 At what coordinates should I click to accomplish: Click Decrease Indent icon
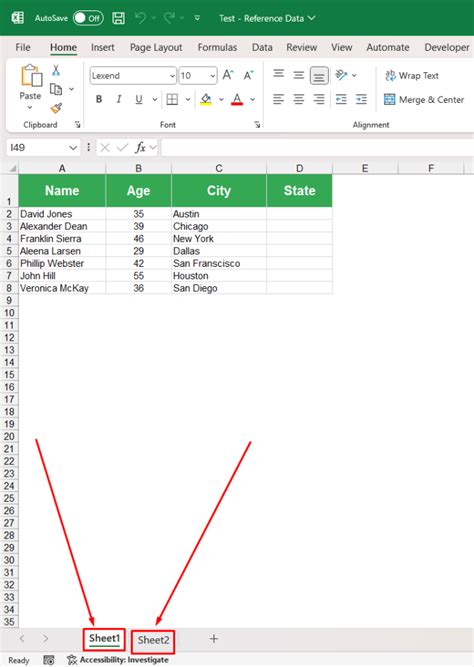click(341, 100)
